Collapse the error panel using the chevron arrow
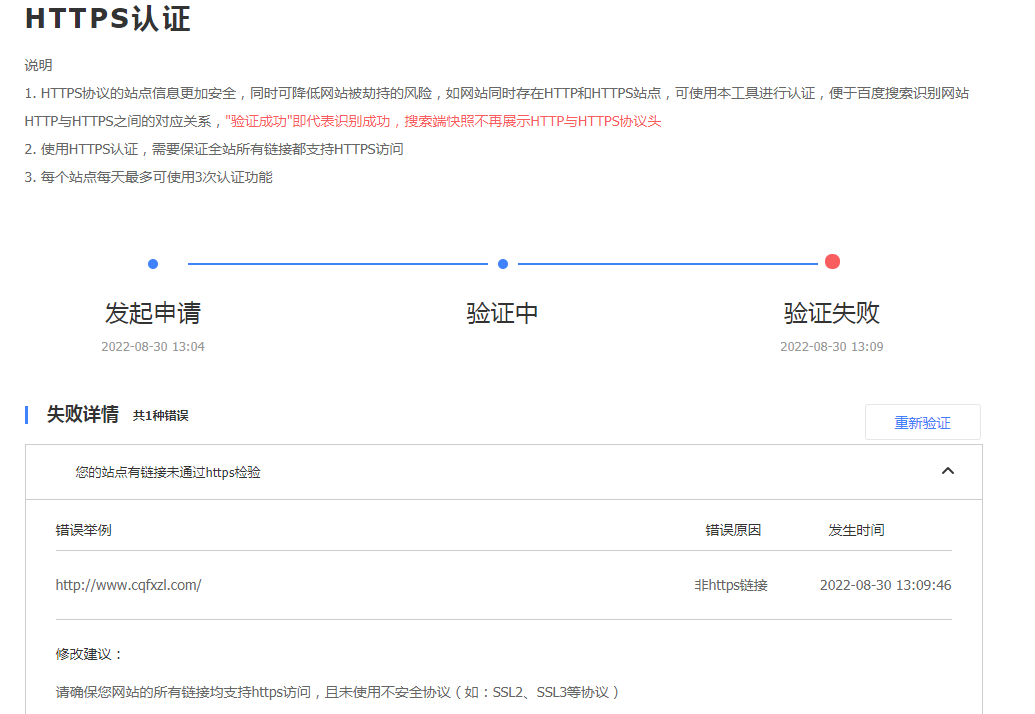This screenshot has height=714, width=1035. coord(948,471)
